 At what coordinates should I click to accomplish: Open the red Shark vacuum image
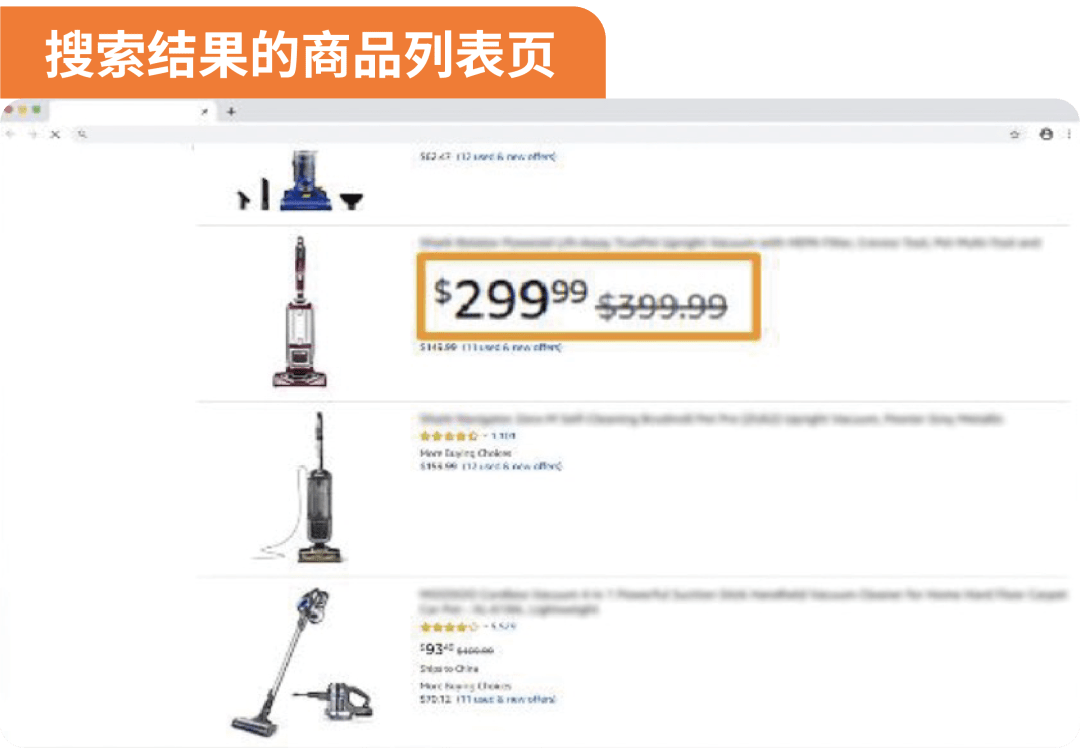coord(300,311)
